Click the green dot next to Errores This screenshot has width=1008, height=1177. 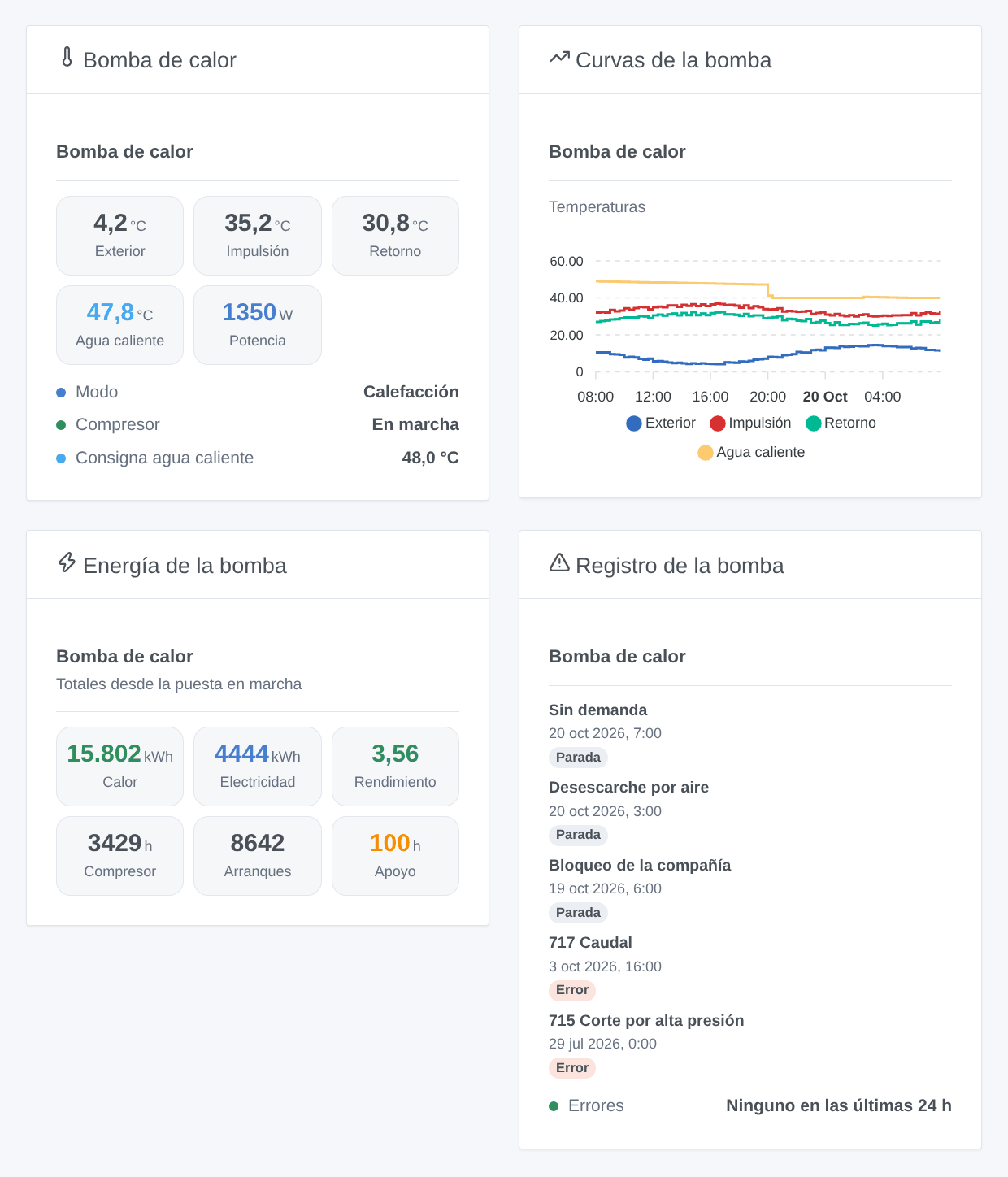click(x=554, y=1106)
